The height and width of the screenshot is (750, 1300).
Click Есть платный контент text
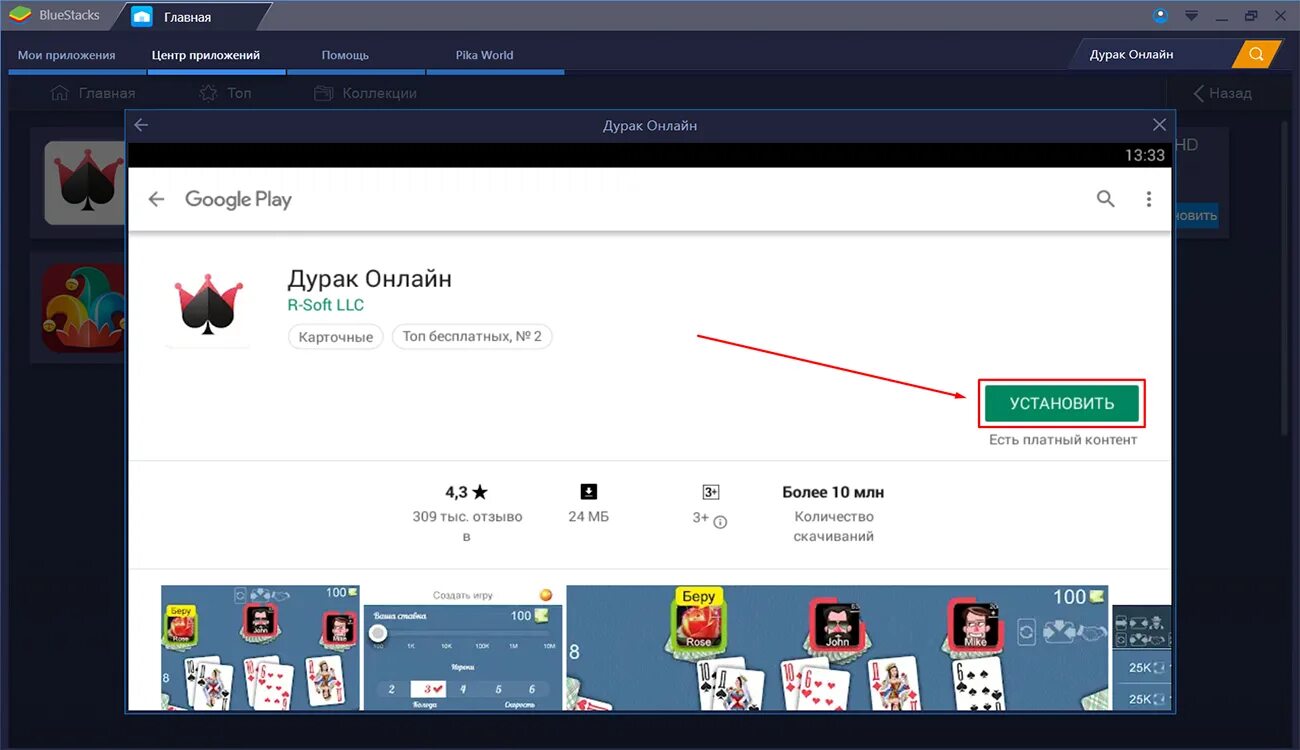click(1063, 439)
